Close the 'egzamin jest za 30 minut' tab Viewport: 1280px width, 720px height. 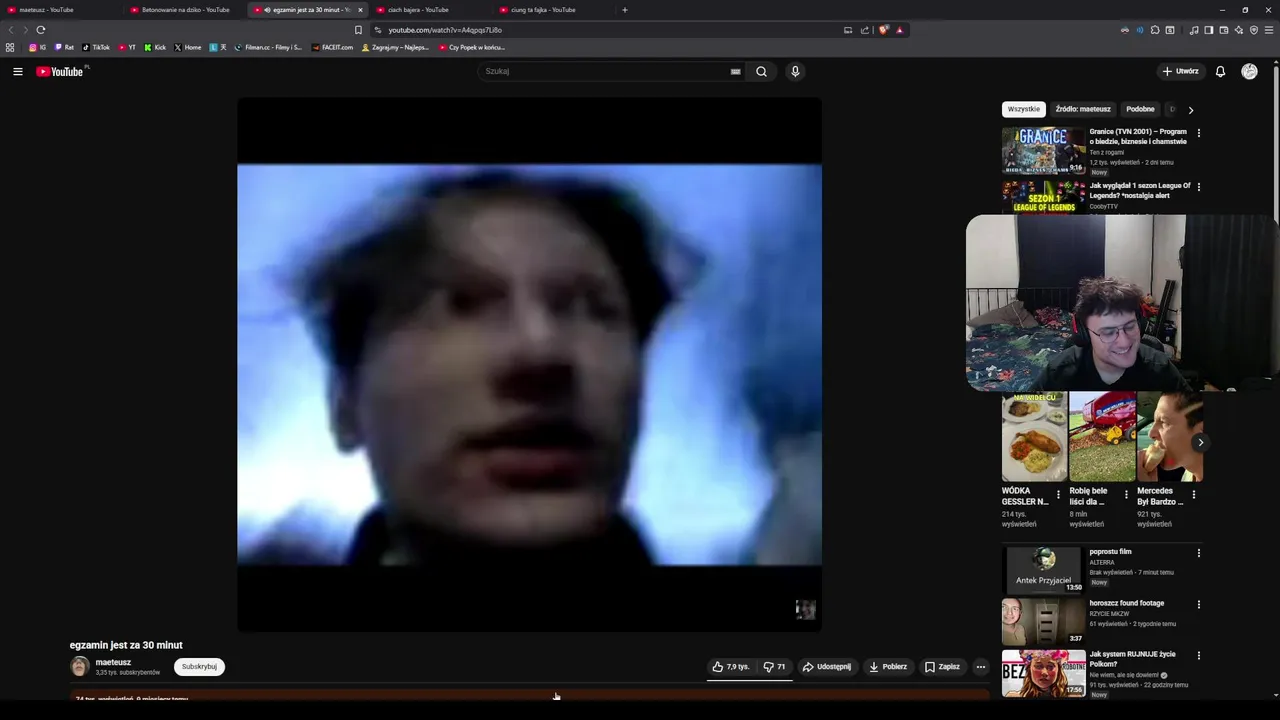point(360,10)
